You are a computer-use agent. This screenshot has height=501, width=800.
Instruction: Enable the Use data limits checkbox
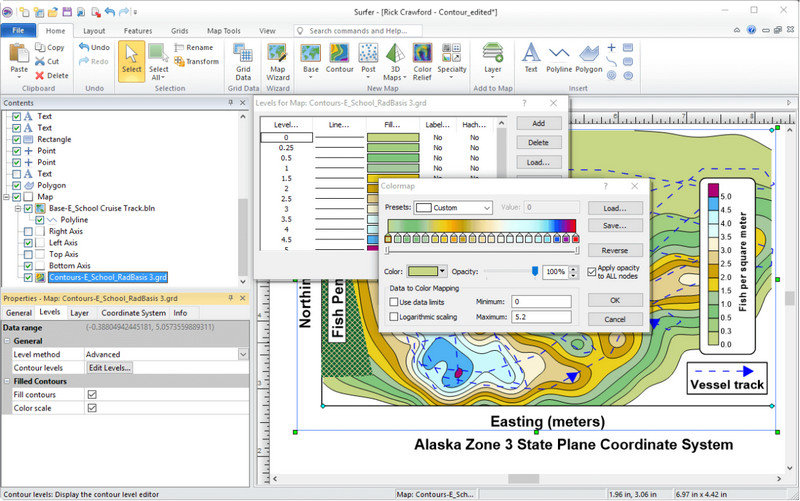[x=393, y=301]
